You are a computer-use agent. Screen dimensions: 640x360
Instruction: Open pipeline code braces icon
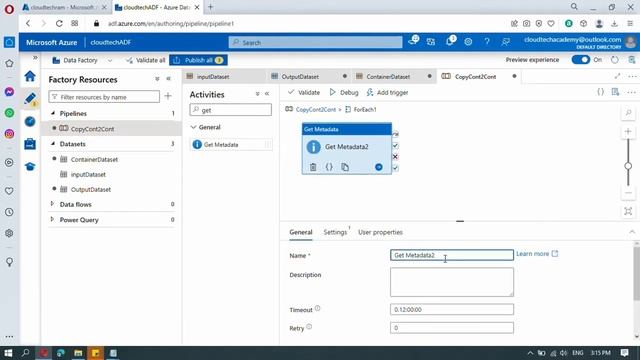tap(600, 92)
